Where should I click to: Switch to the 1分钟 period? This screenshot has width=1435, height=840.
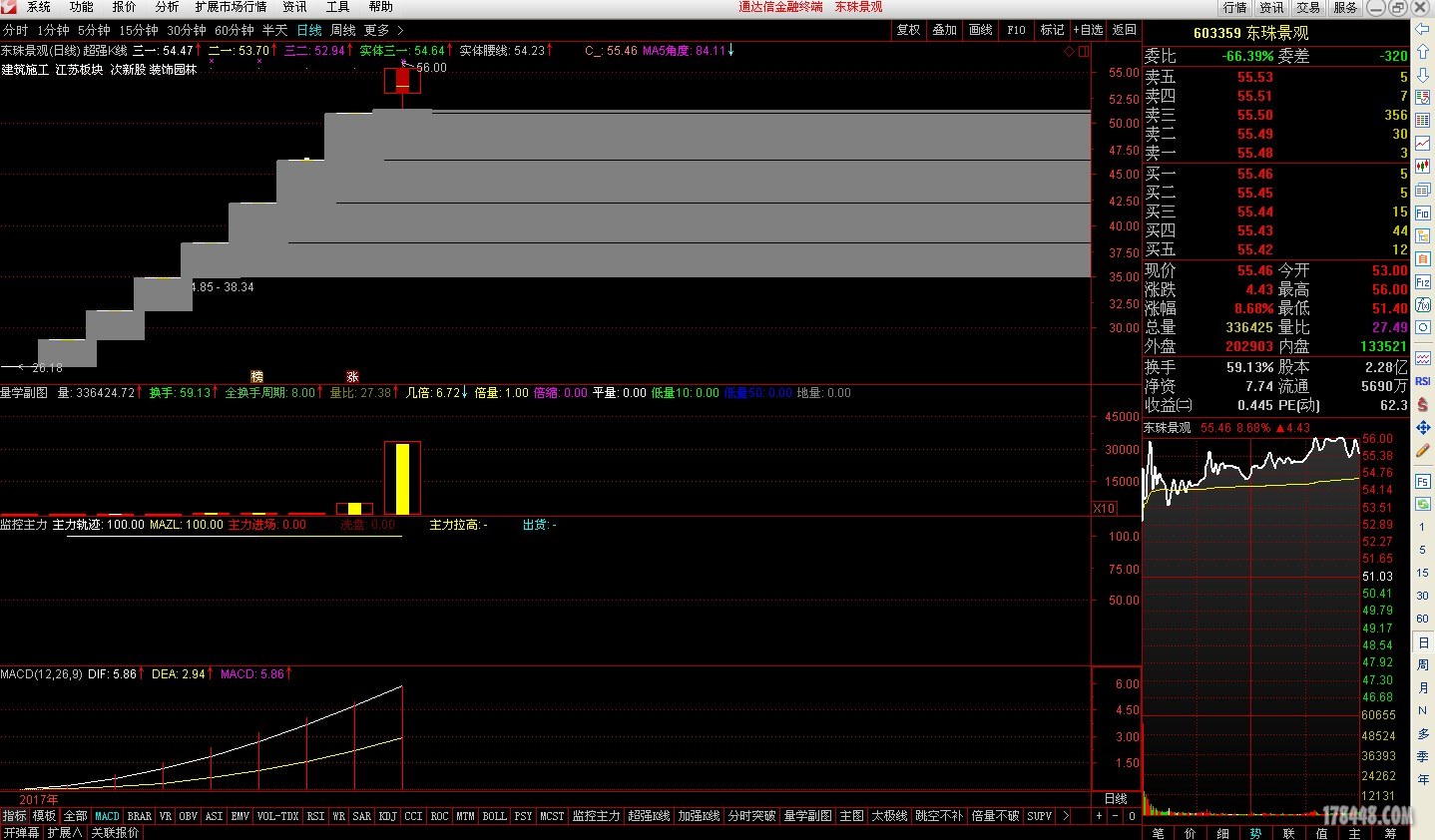pyautogui.click(x=53, y=30)
